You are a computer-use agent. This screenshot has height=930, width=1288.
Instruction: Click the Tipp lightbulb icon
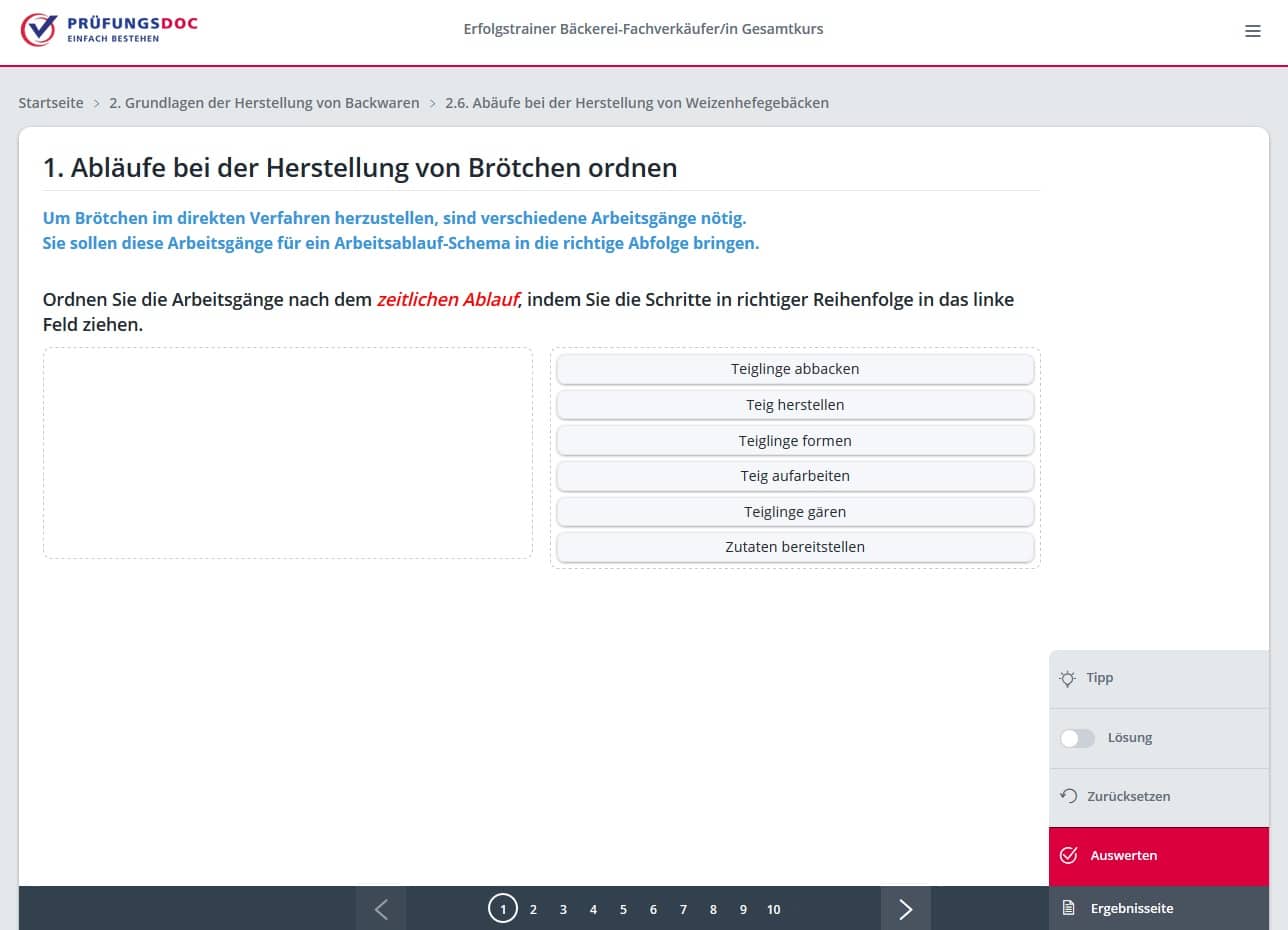[1068, 678]
